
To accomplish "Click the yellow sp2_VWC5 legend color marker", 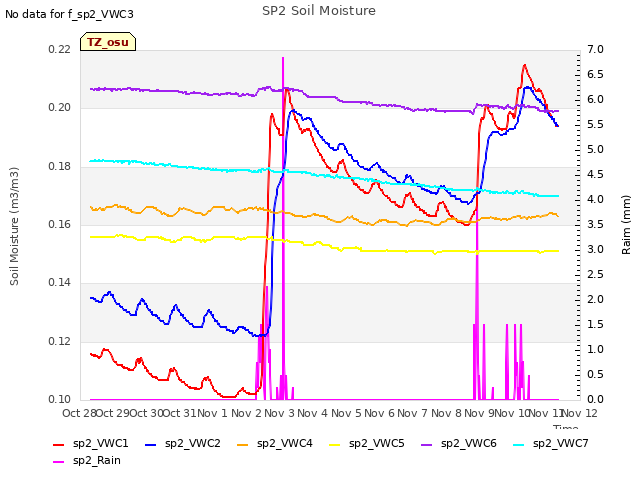I will (x=335, y=444).
